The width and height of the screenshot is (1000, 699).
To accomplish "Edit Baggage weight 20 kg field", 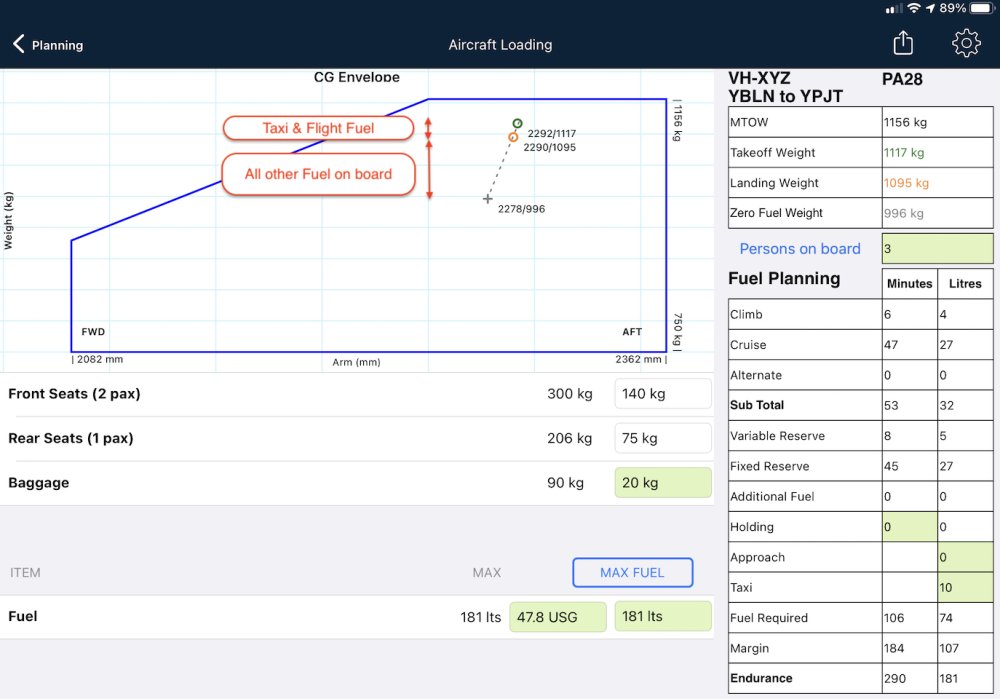I will (663, 483).
